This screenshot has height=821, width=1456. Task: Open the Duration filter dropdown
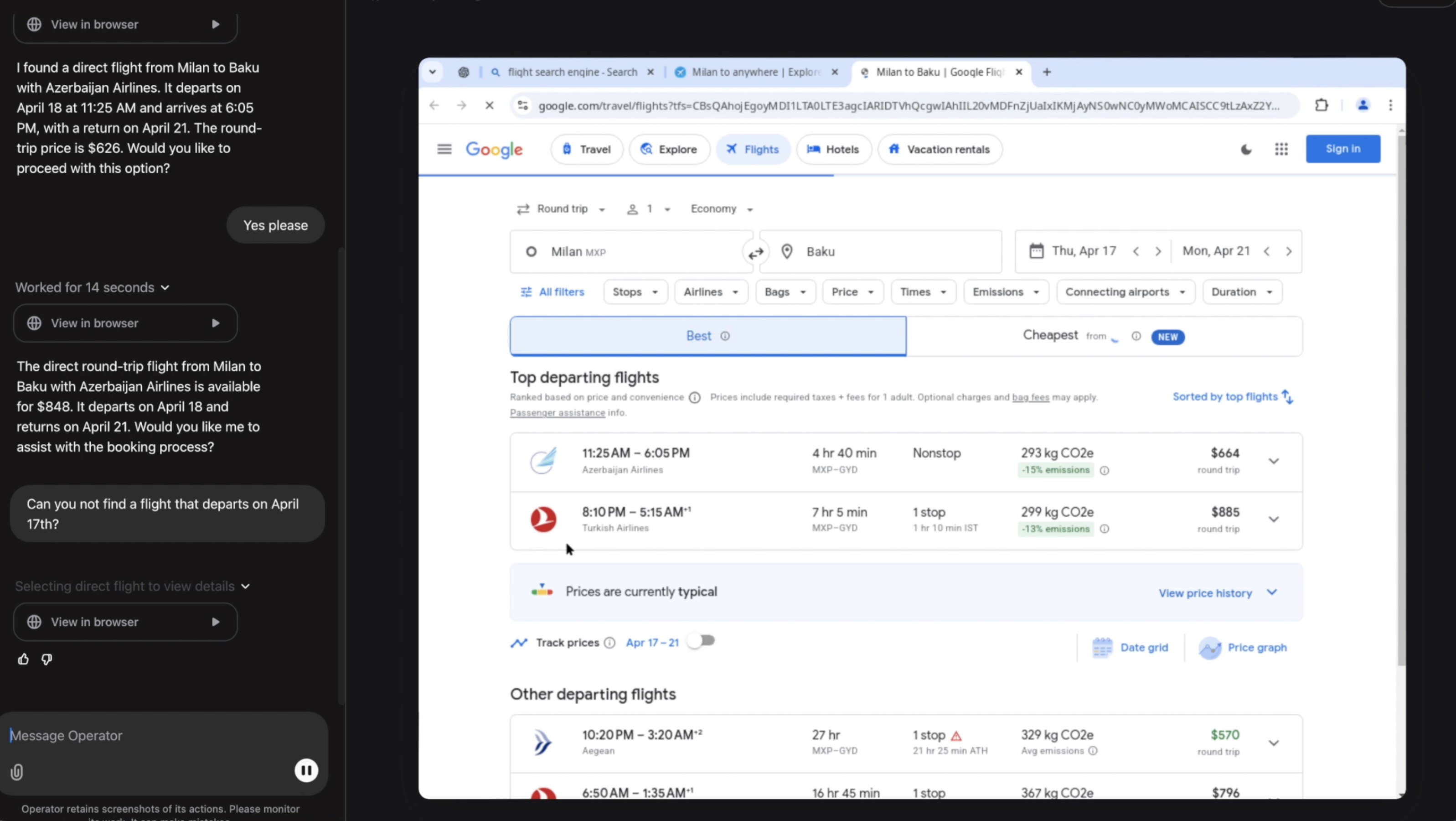1242,292
